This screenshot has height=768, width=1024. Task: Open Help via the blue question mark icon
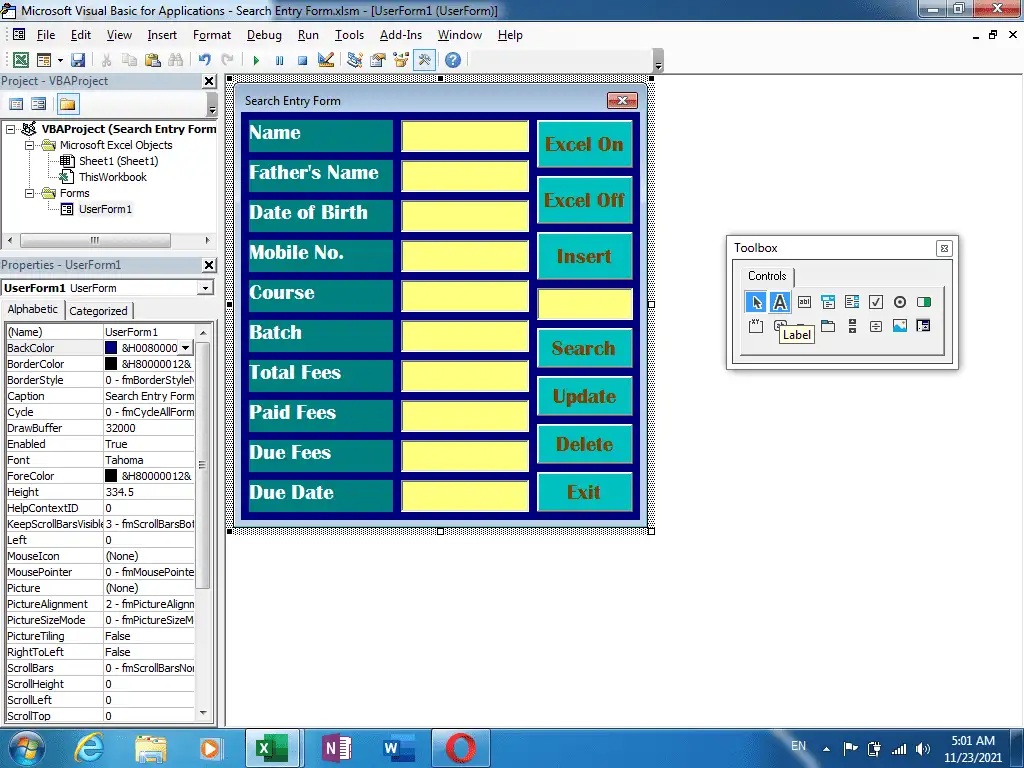point(453,60)
